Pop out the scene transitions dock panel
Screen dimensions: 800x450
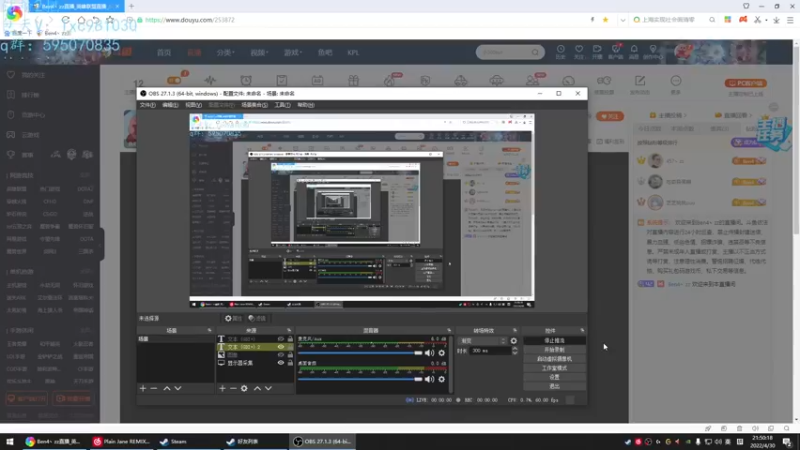click(515, 331)
